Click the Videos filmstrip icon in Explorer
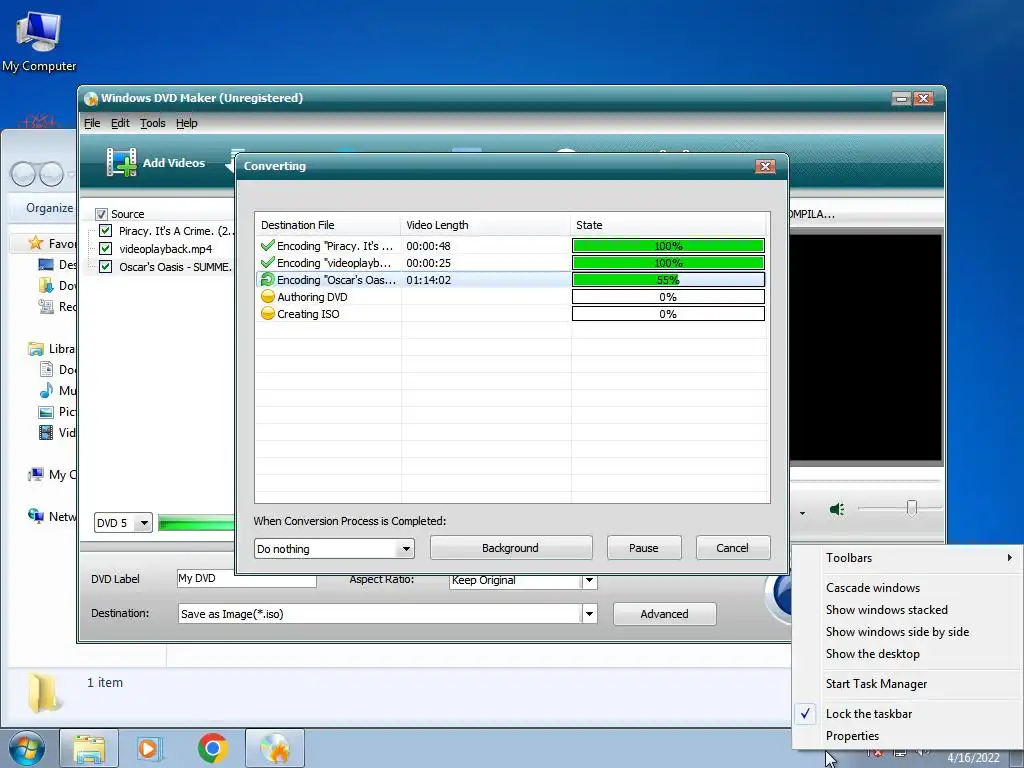The image size is (1024, 768). tap(46, 432)
